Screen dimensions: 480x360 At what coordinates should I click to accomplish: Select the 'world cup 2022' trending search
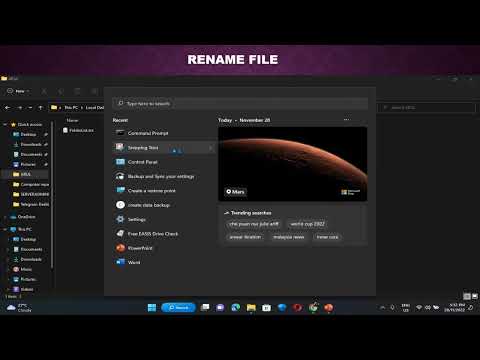click(x=307, y=224)
